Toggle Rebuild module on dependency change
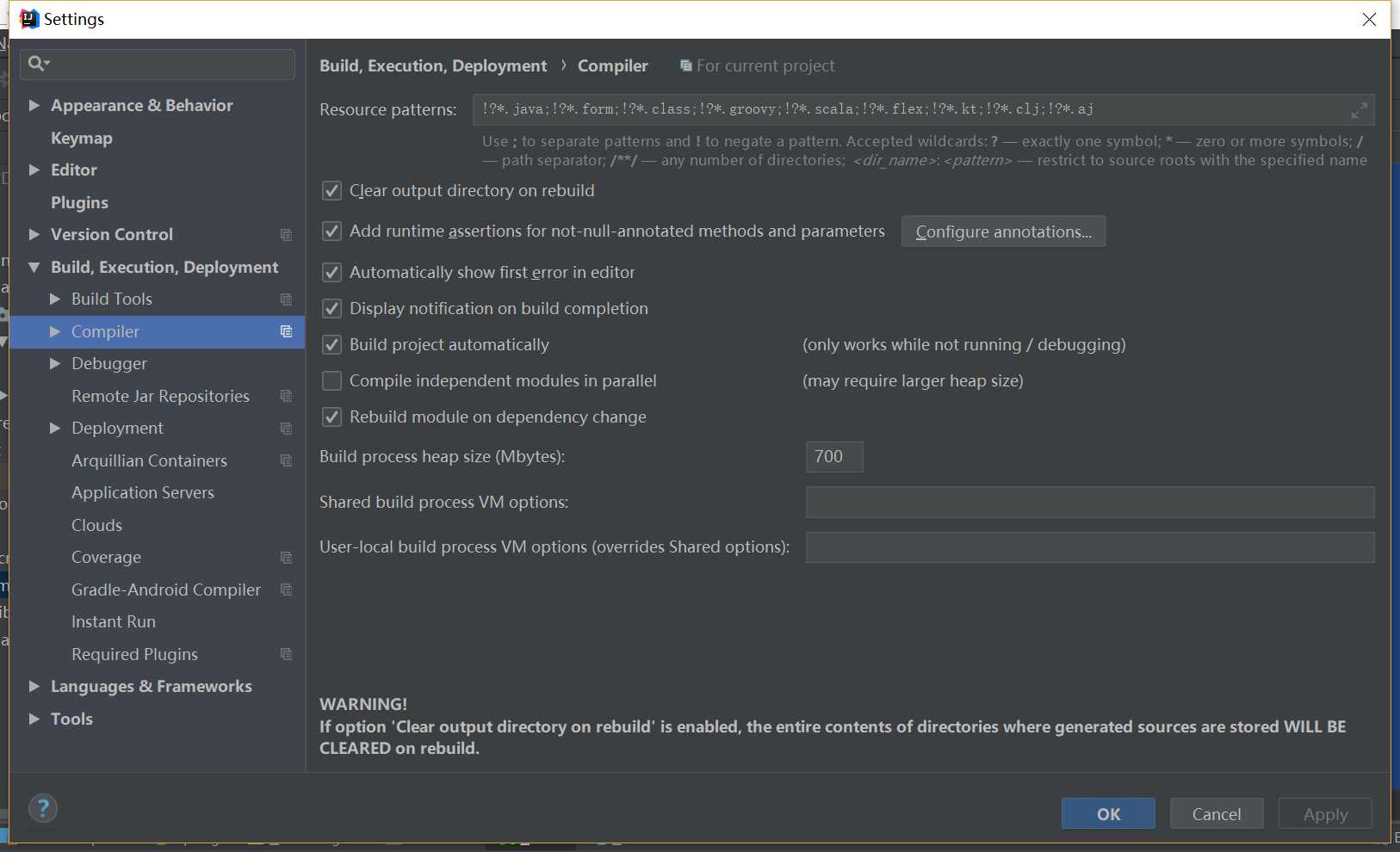The height and width of the screenshot is (852, 1400). click(331, 417)
